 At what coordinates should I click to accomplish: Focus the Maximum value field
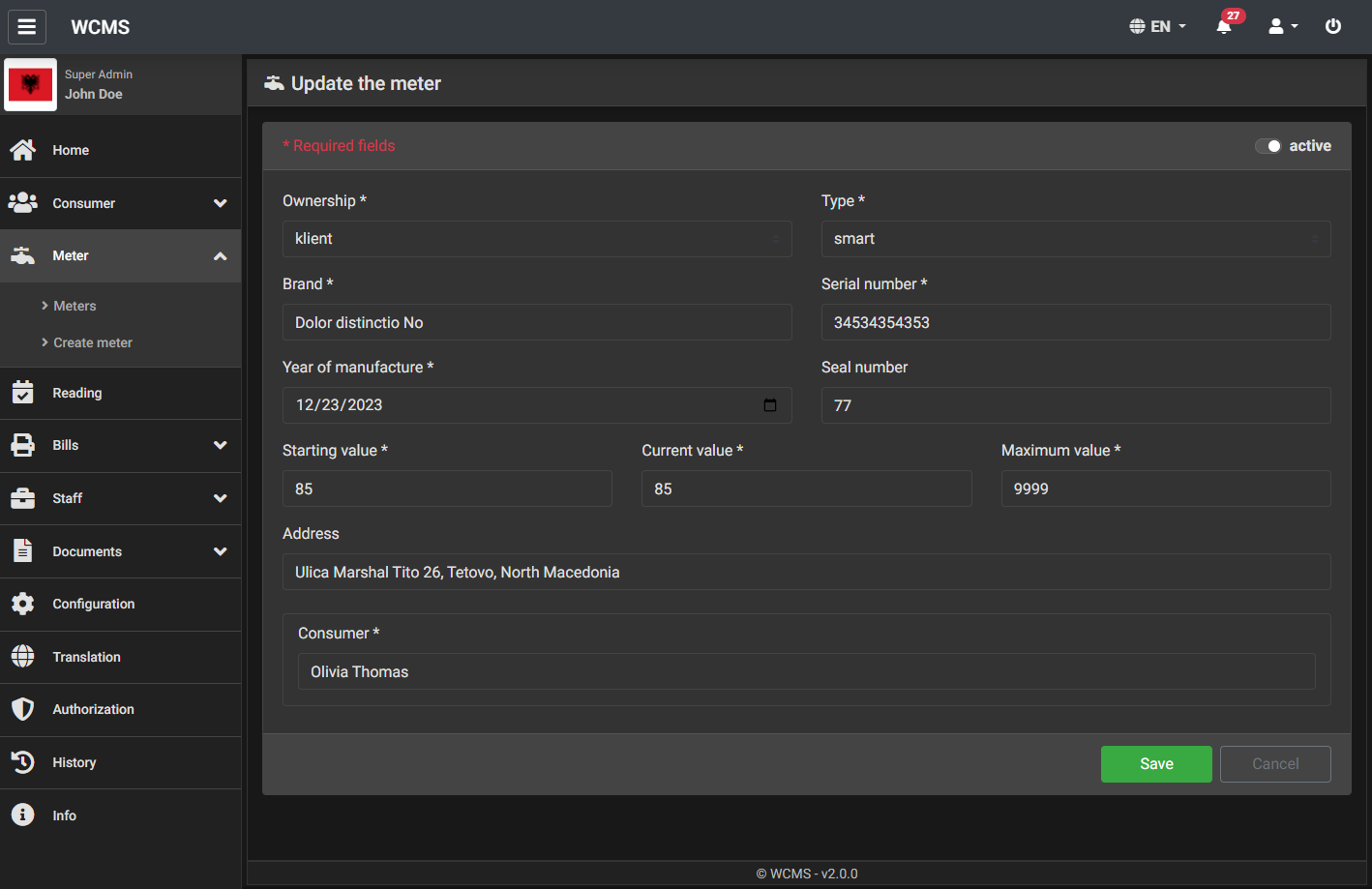[1166, 489]
